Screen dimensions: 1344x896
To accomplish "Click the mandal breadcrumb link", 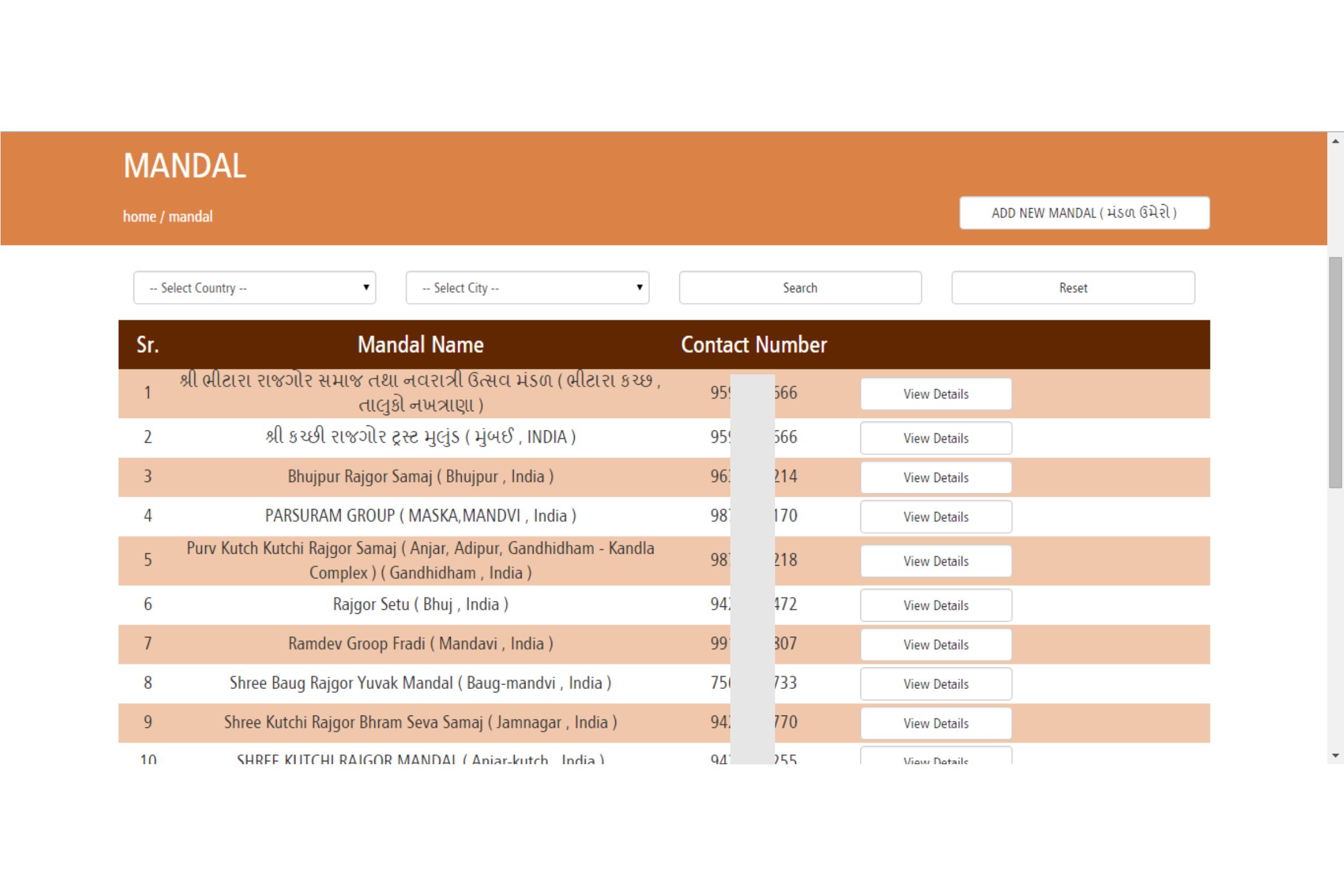I will point(190,217).
